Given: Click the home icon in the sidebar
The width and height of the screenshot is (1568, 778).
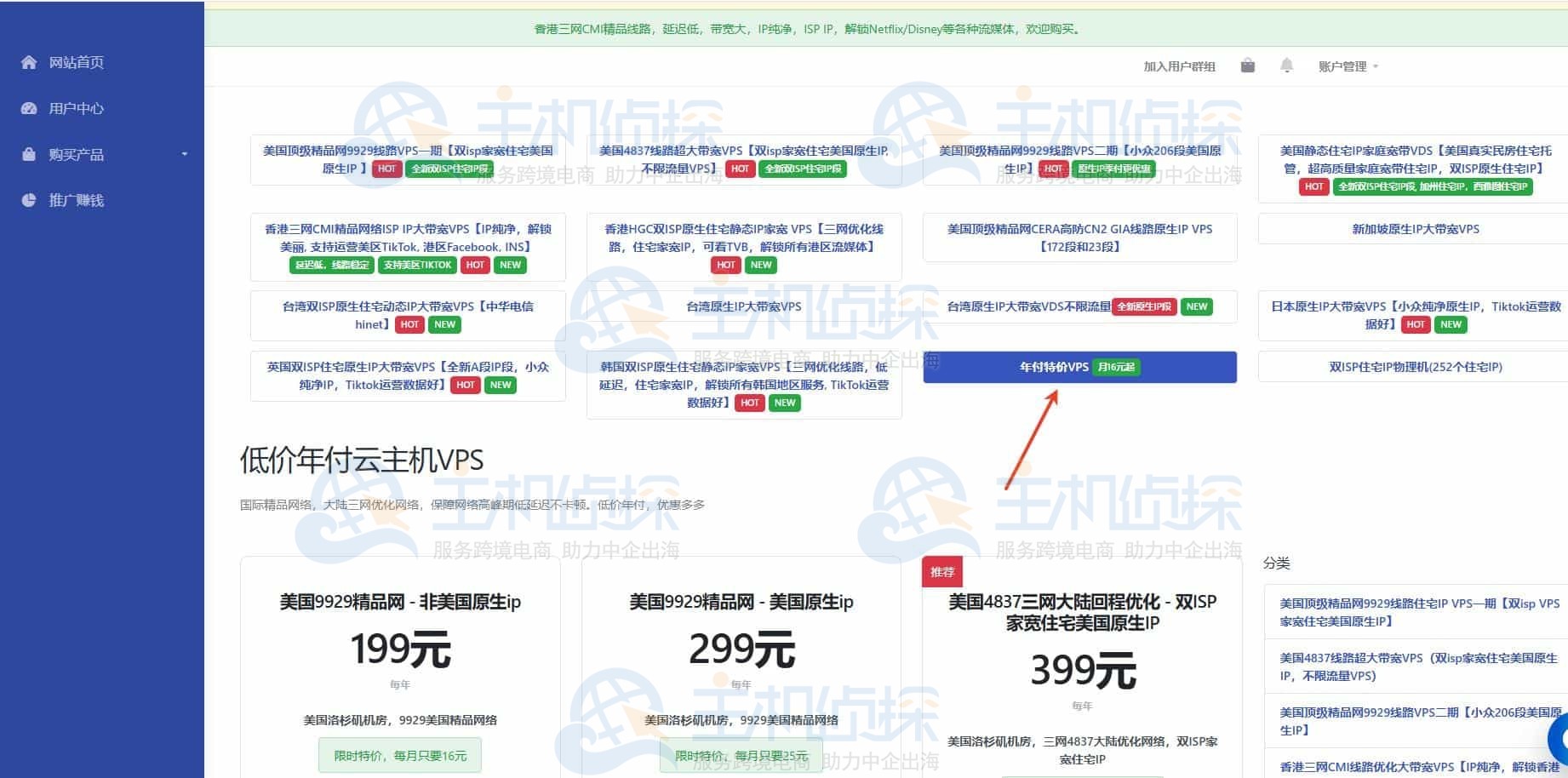Looking at the screenshot, I should click(x=29, y=62).
